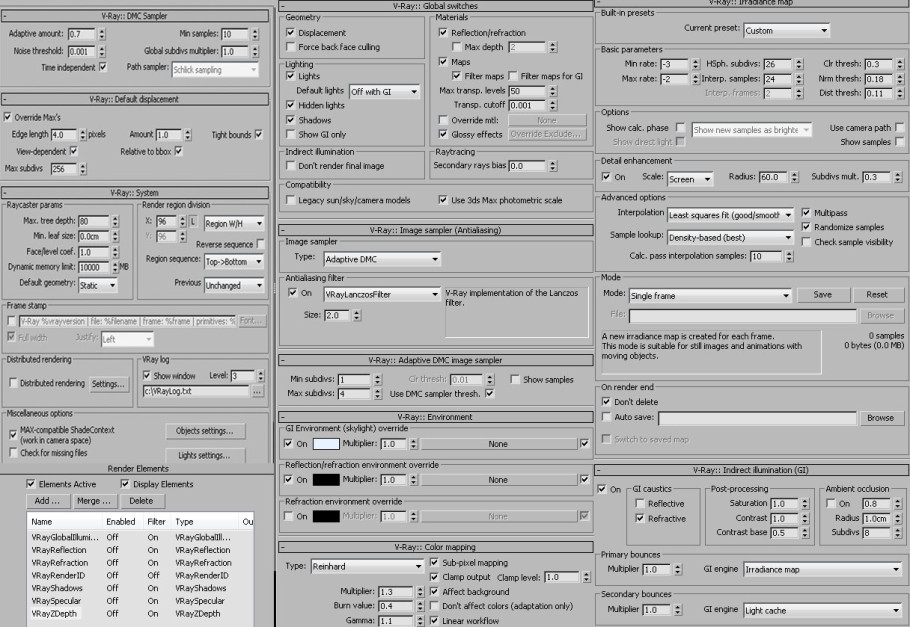
Task: Enable Don't render final image
Action: pyautogui.click(x=291, y=166)
